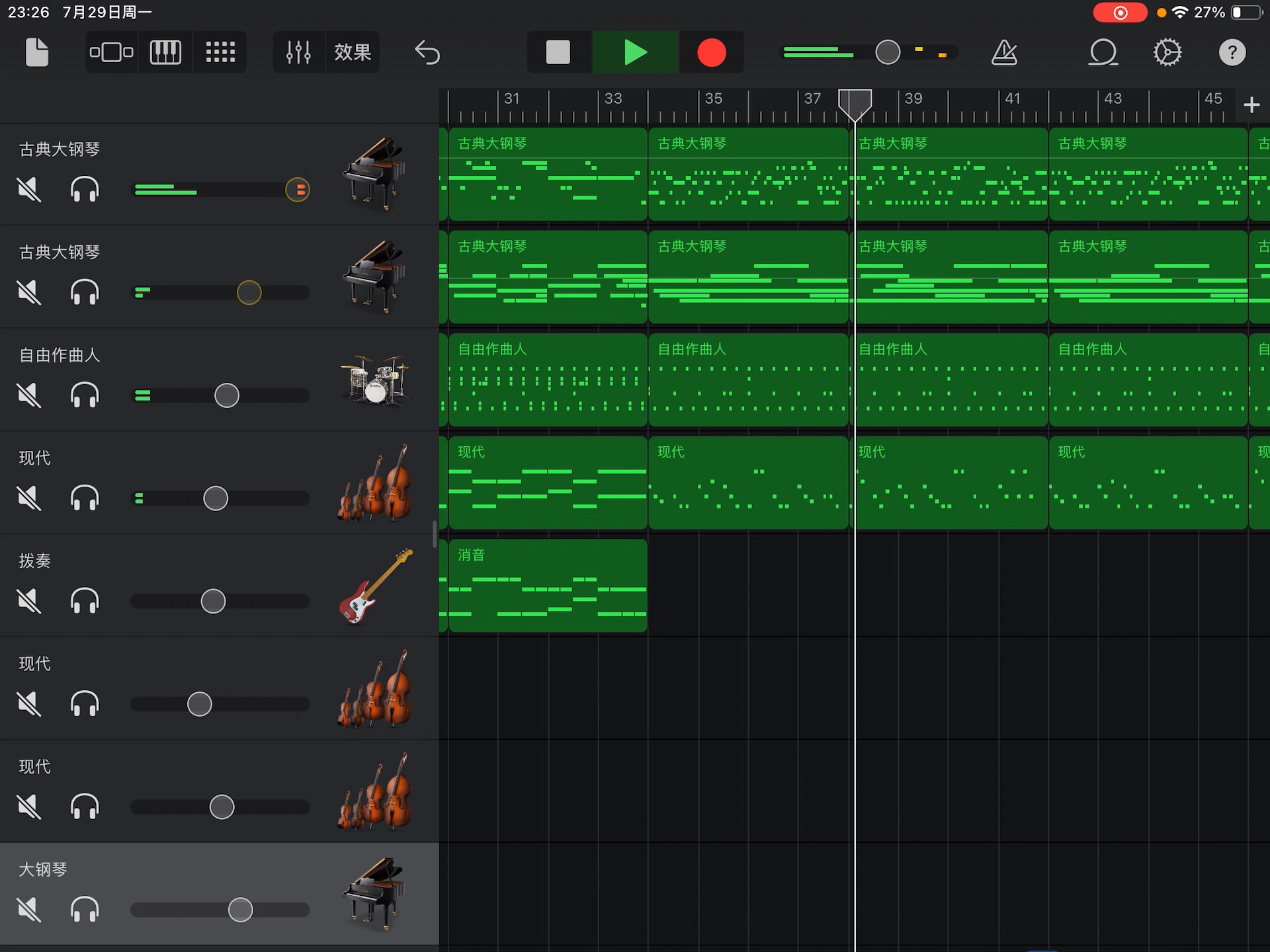The height and width of the screenshot is (952, 1270).
Task: Select second-track 古典大钢琴 region at bar 38
Action: click(x=949, y=277)
